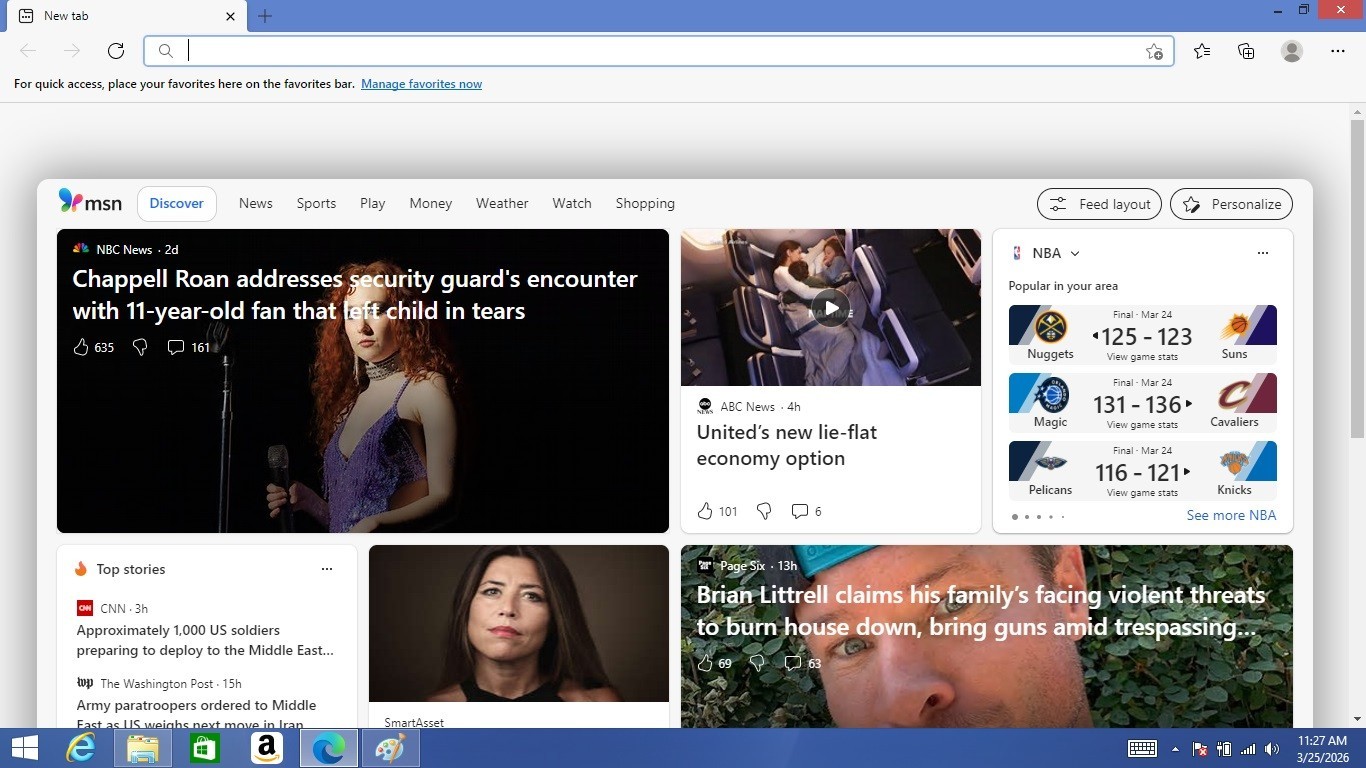Like the Brian Littrell story thumbs-up
Viewport: 1366px width, 768px height.
click(705, 663)
